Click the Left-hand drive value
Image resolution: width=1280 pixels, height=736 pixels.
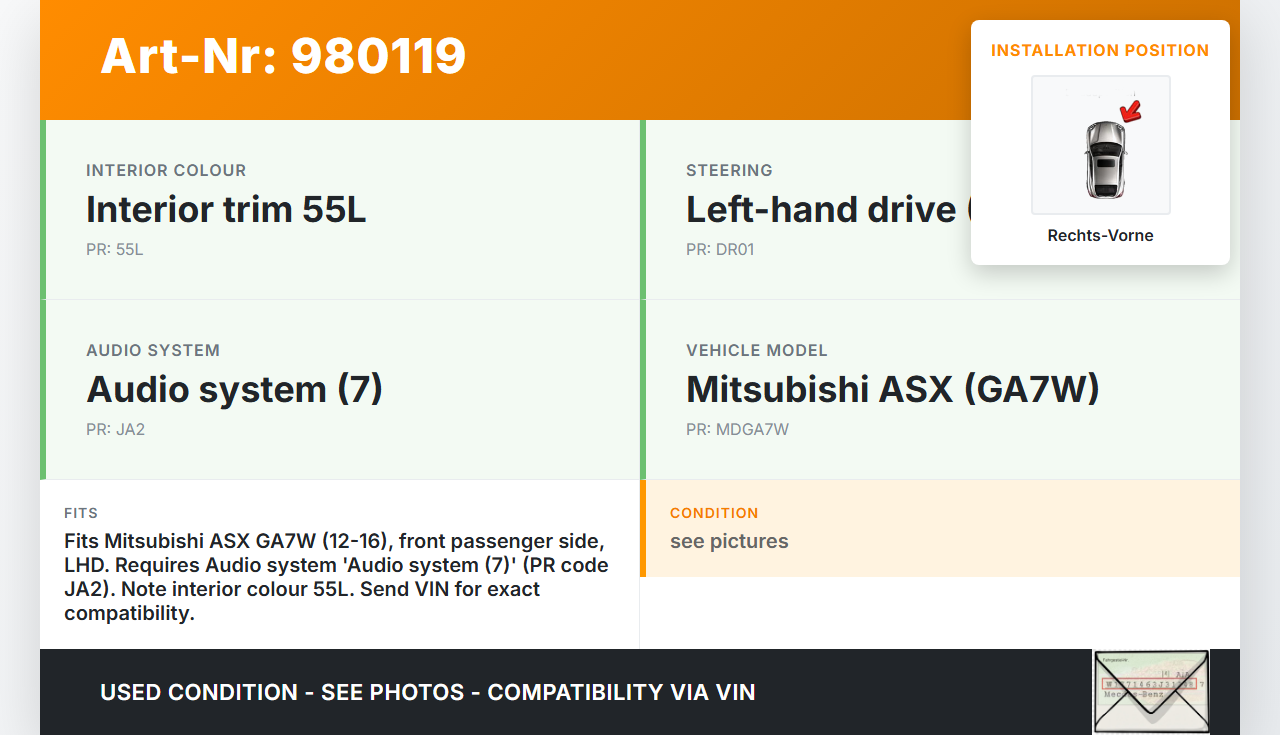[828, 210]
